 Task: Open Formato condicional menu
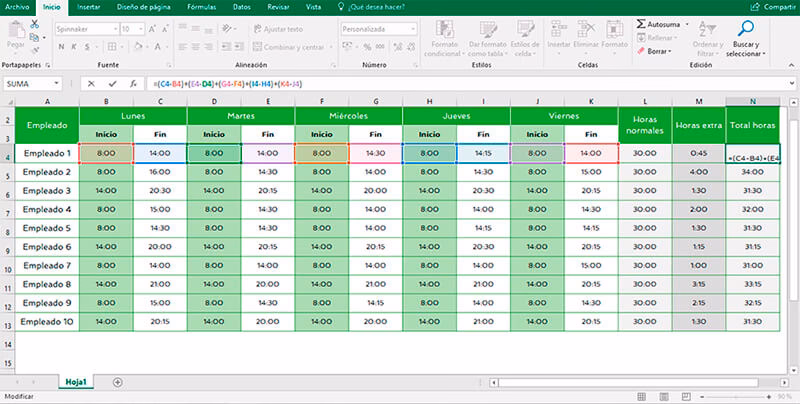click(x=444, y=39)
